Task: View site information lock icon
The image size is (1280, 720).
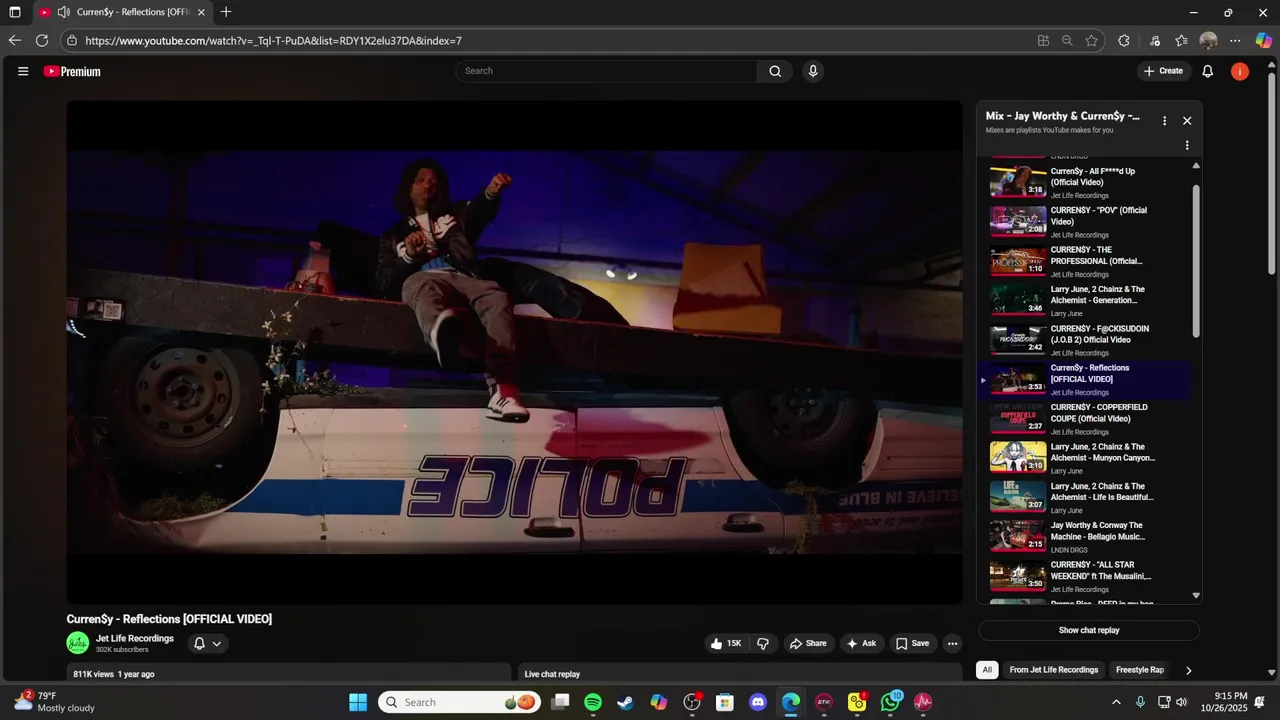Action: click(71, 41)
